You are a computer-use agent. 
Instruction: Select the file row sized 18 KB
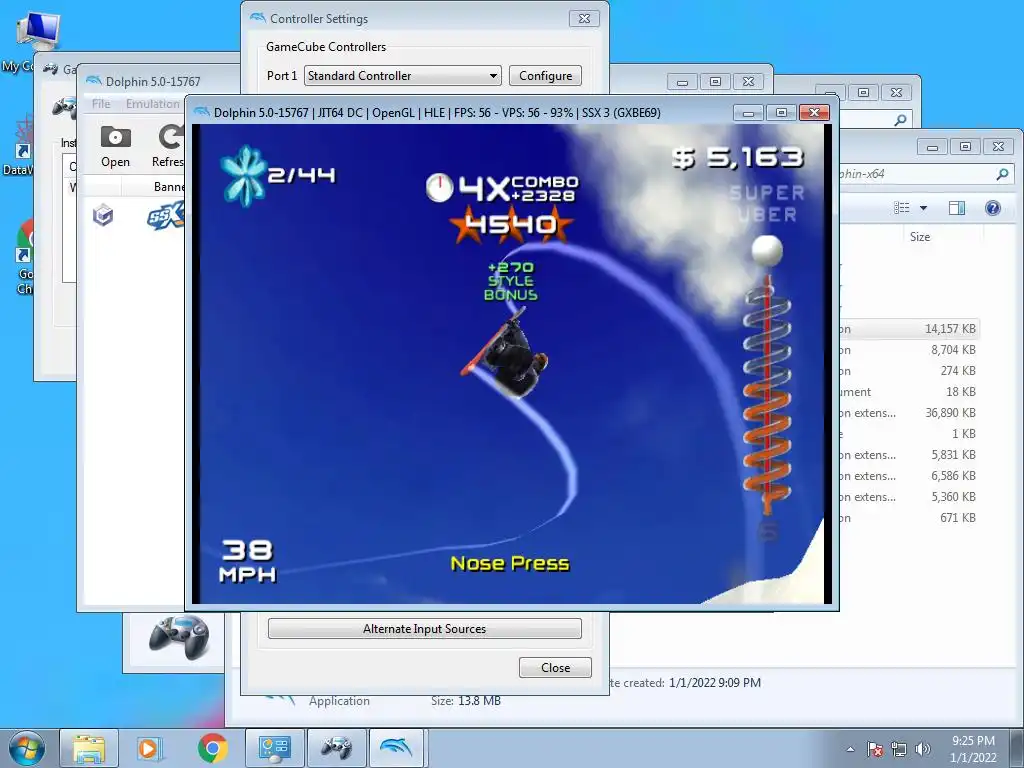coord(909,392)
